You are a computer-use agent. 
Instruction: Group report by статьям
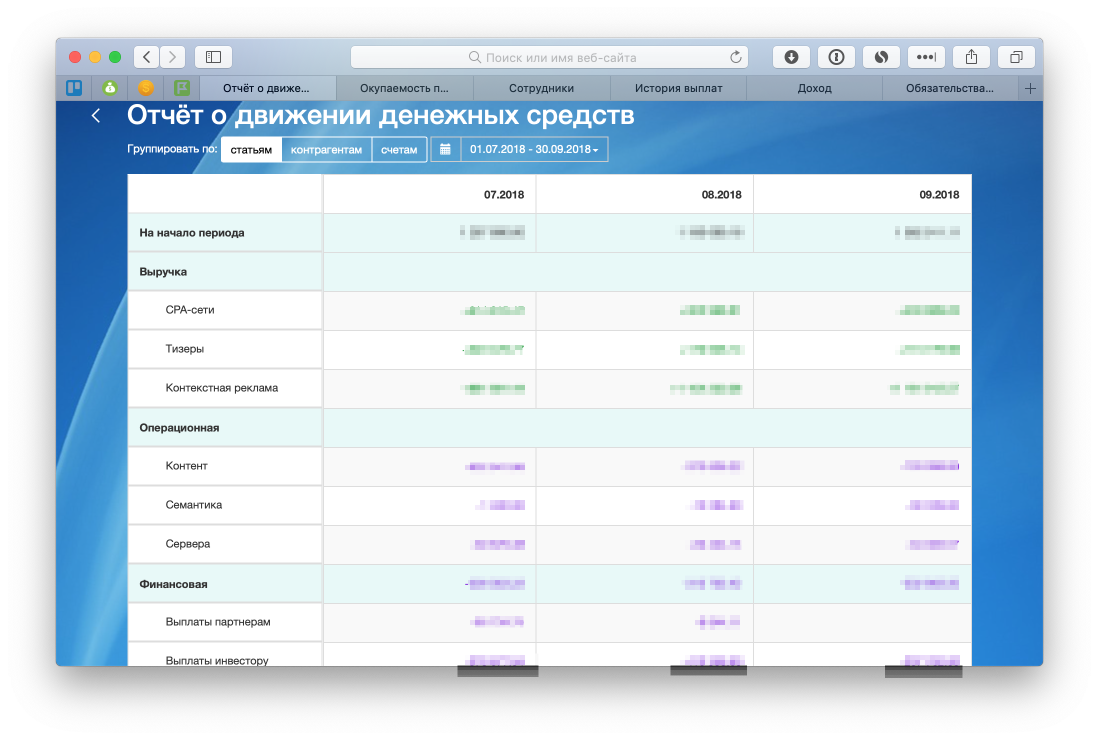[251, 149]
